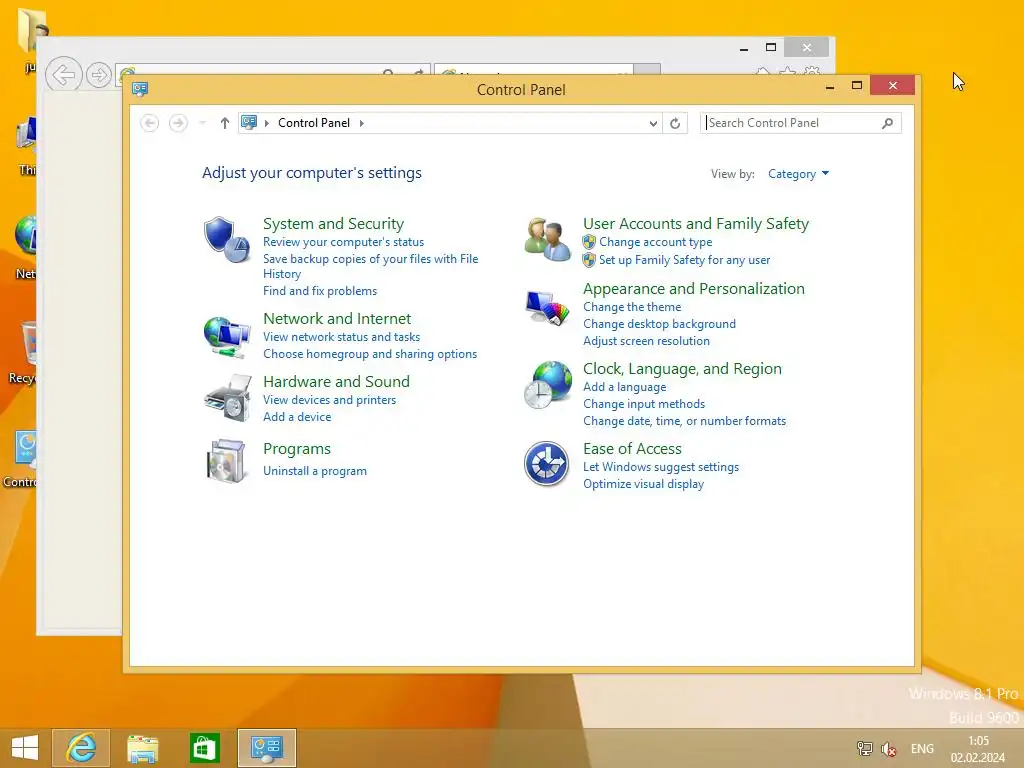This screenshot has width=1024, height=768.
Task: Select Control Panel taskbar button
Action: coord(266,748)
